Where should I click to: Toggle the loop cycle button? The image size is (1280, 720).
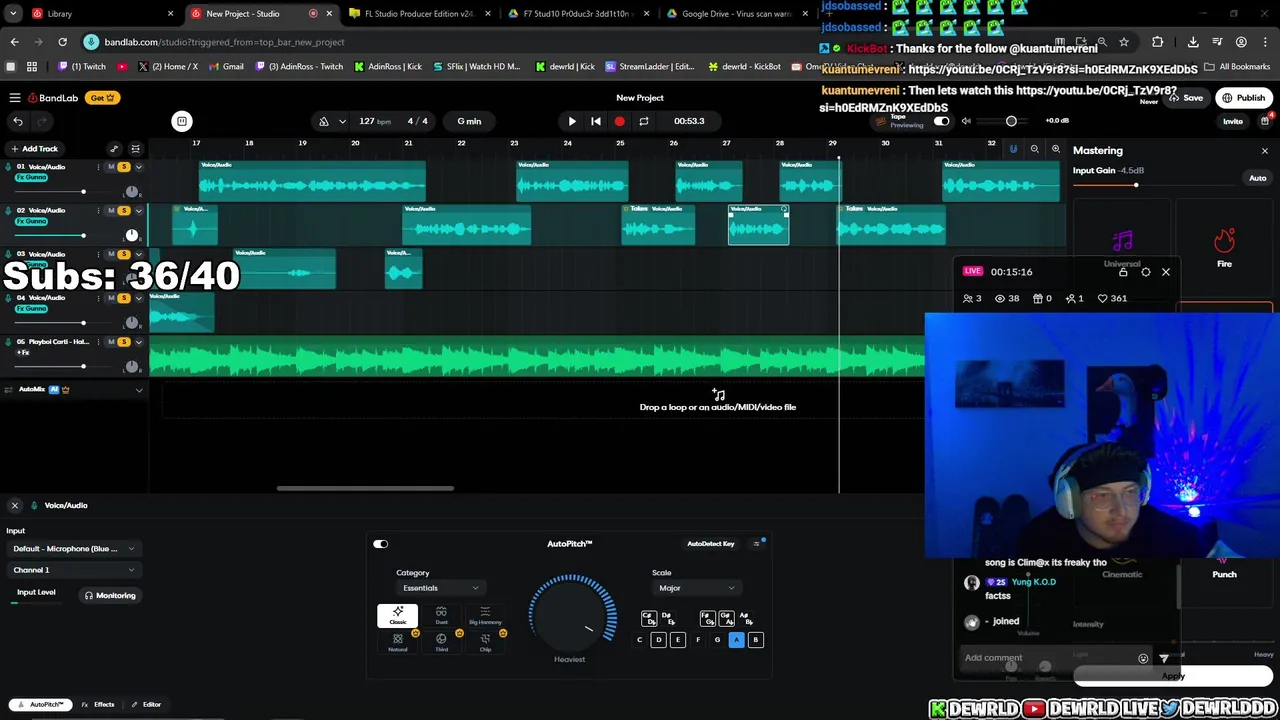click(644, 121)
